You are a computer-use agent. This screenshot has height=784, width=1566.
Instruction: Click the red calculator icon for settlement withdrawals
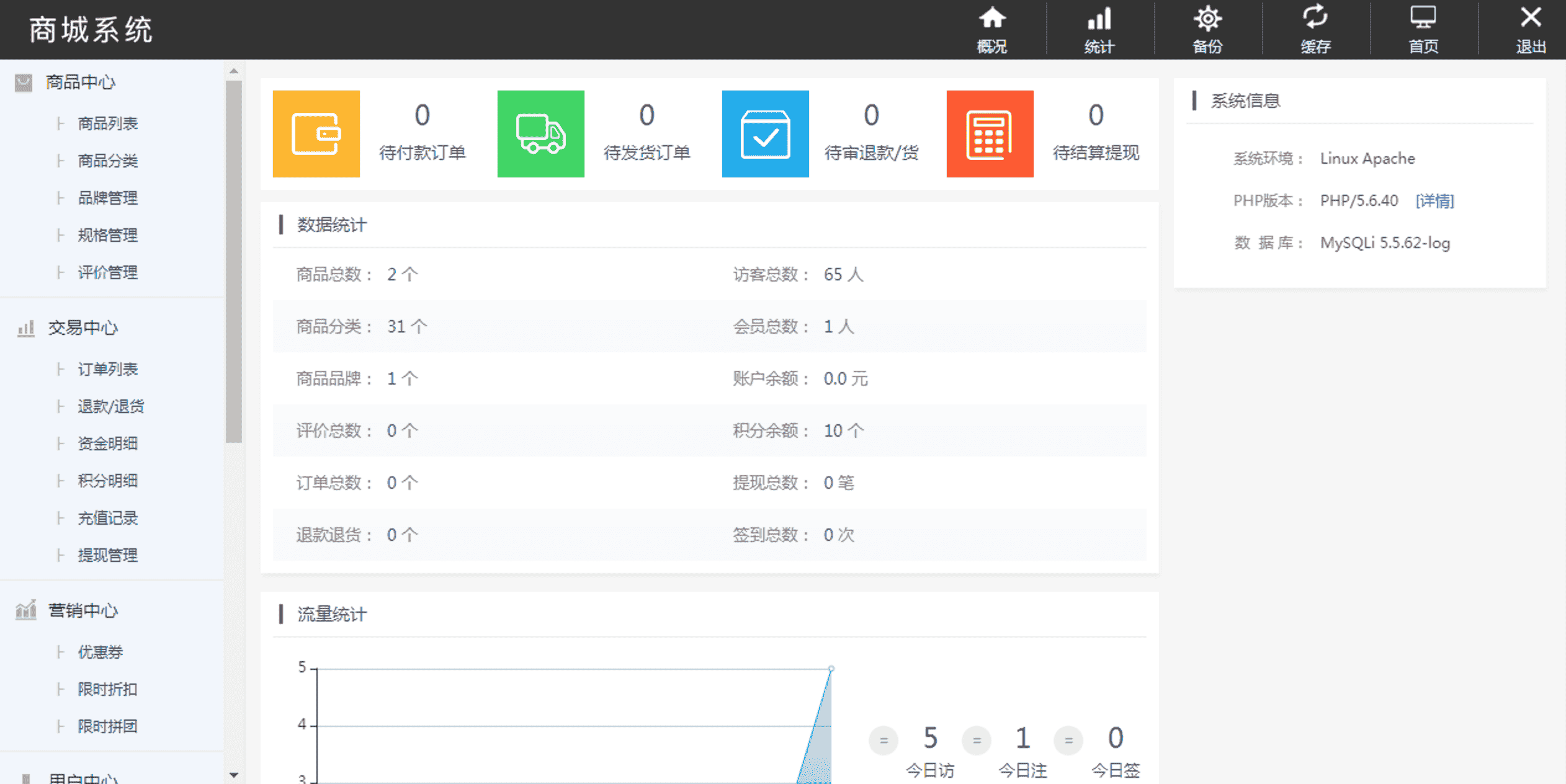coord(990,133)
